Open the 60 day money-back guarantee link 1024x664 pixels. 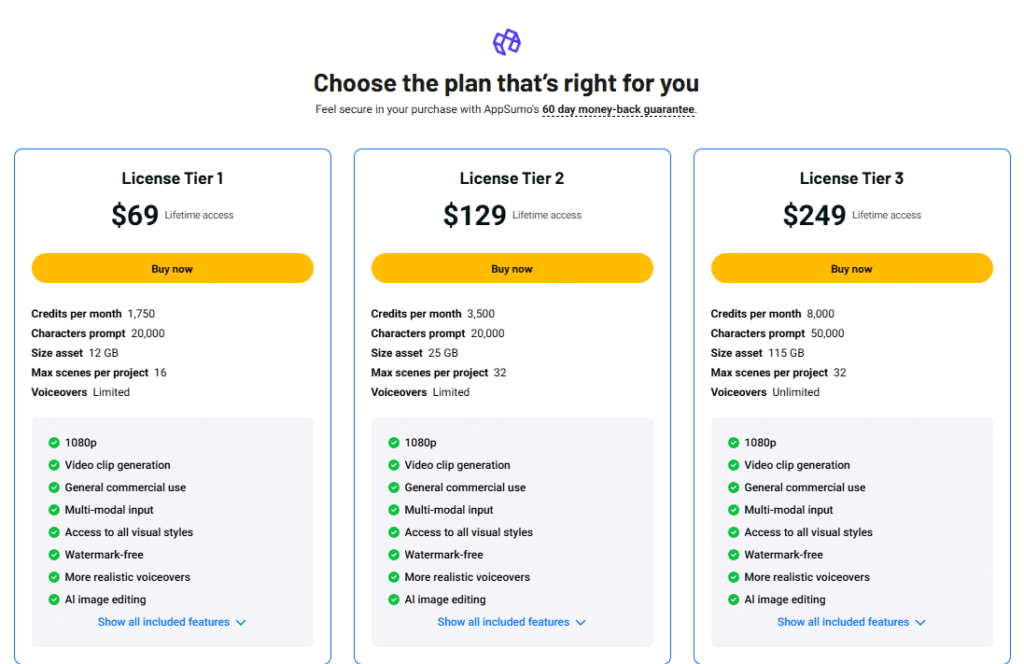pyautogui.click(x=618, y=109)
